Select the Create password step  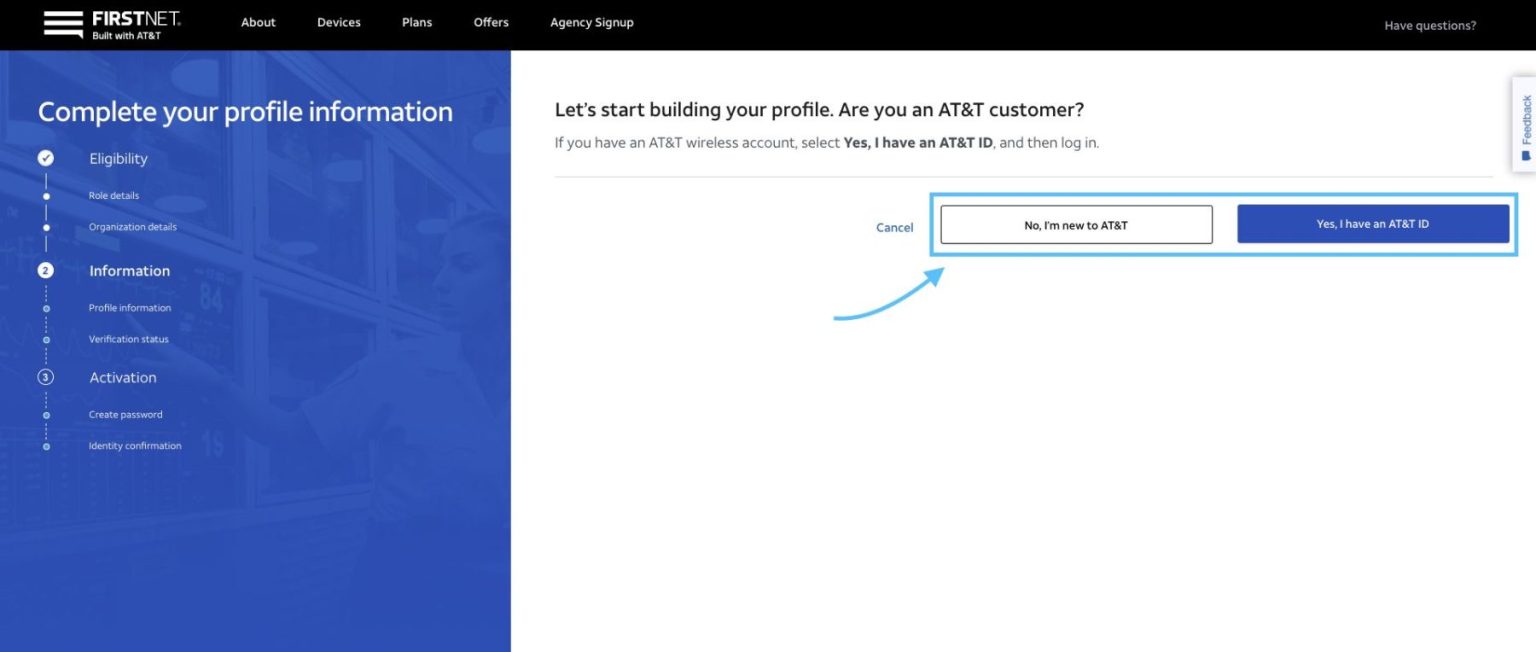[125, 414]
